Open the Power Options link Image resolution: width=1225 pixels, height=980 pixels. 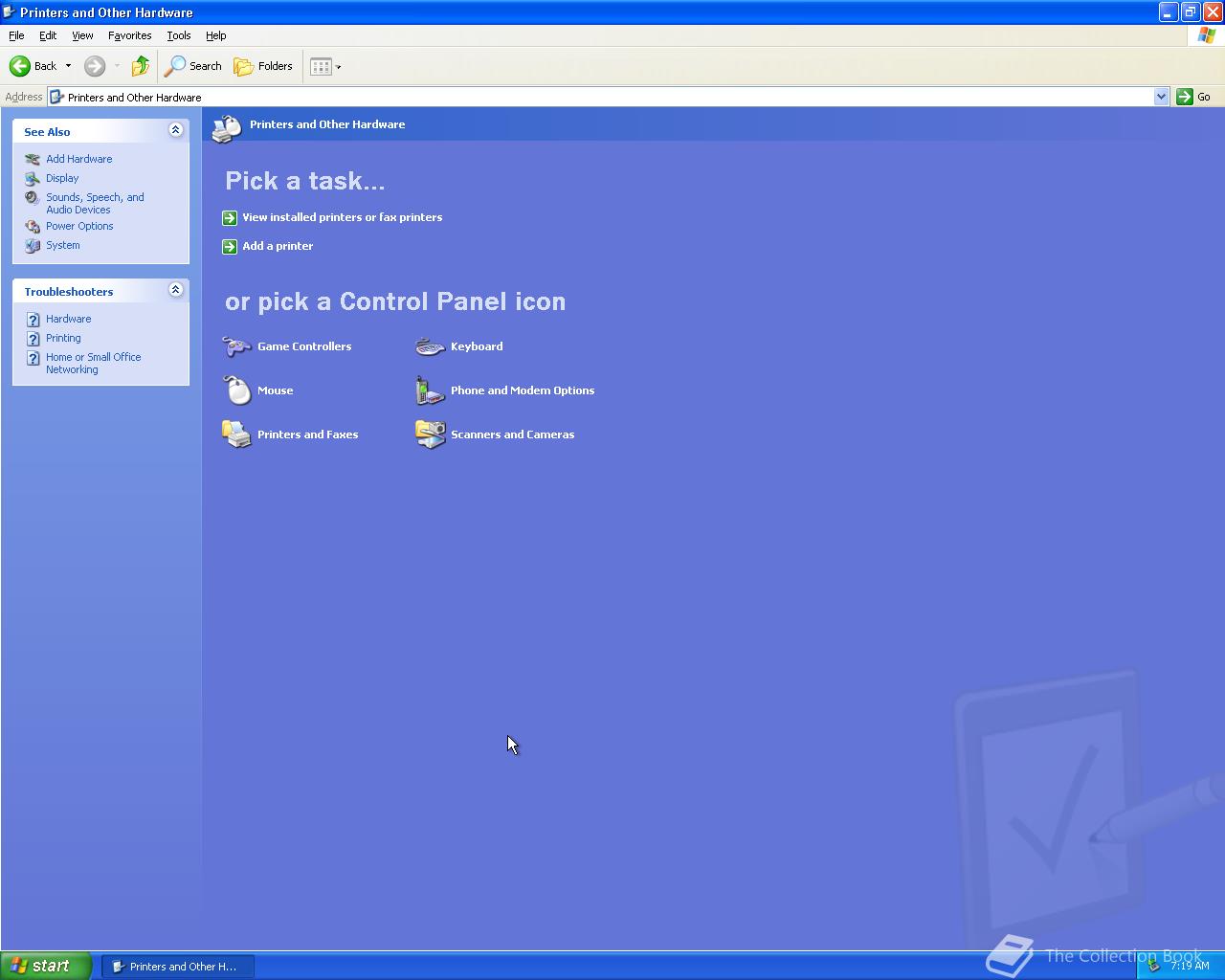click(79, 226)
